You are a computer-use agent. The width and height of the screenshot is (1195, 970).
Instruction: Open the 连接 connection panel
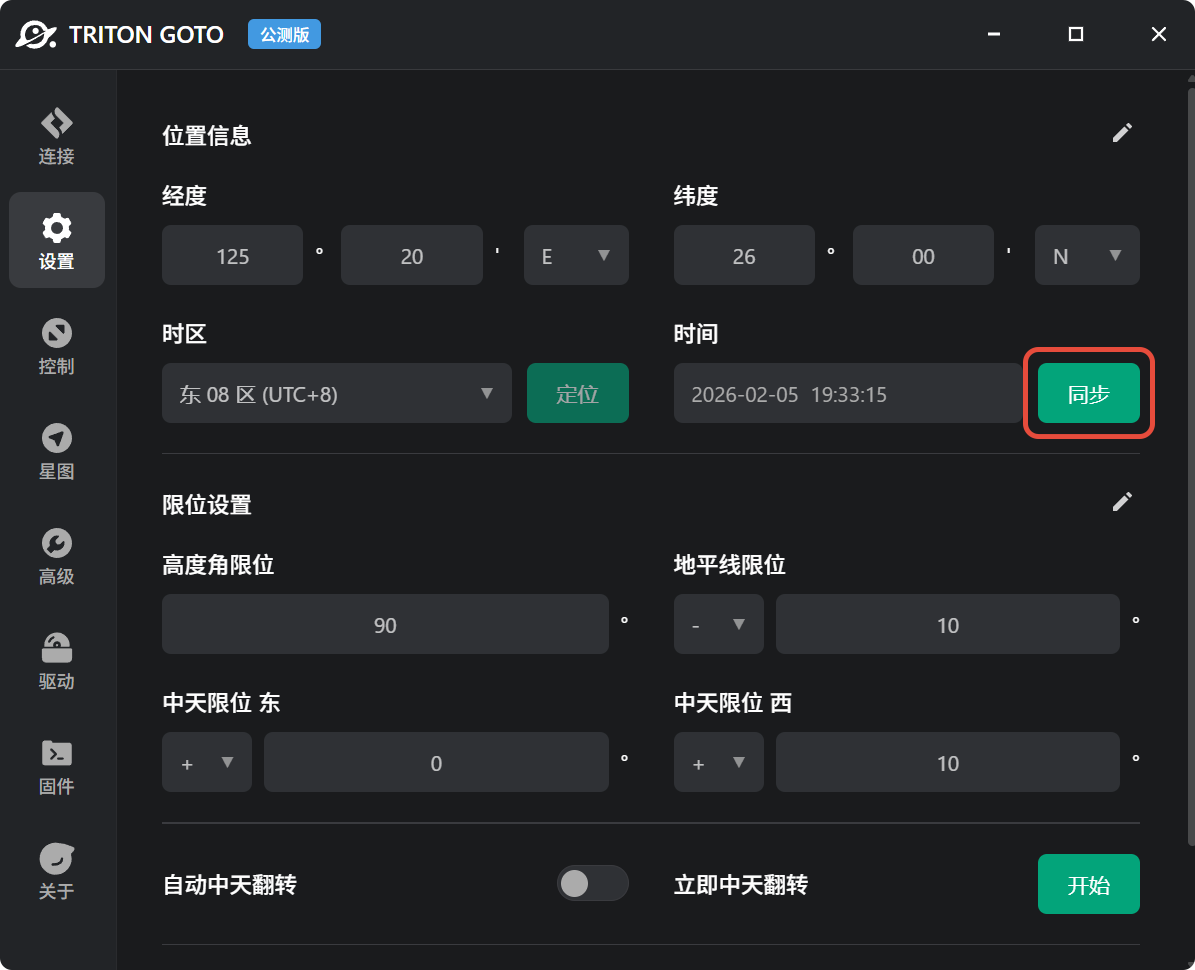[x=56, y=133]
